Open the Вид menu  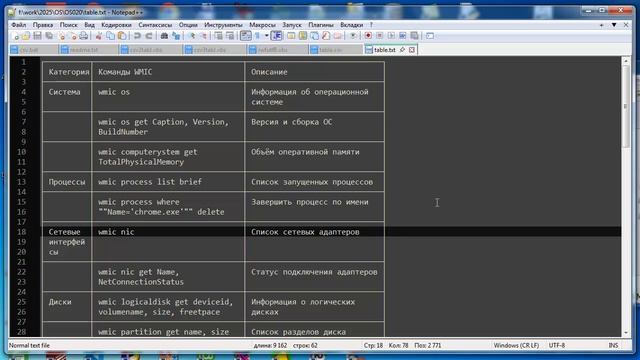89,25
